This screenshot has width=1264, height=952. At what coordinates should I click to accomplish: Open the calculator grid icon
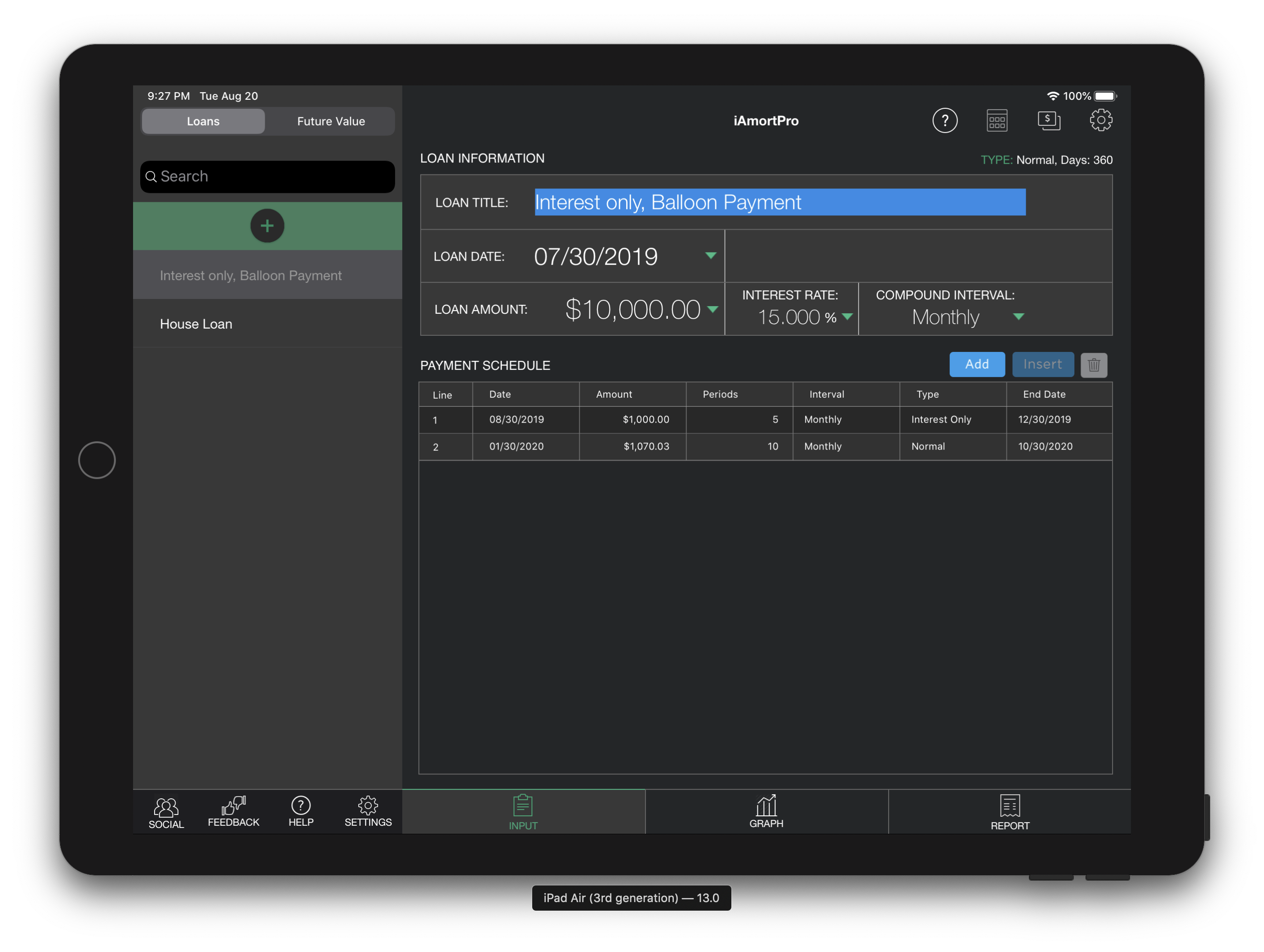(997, 120)
